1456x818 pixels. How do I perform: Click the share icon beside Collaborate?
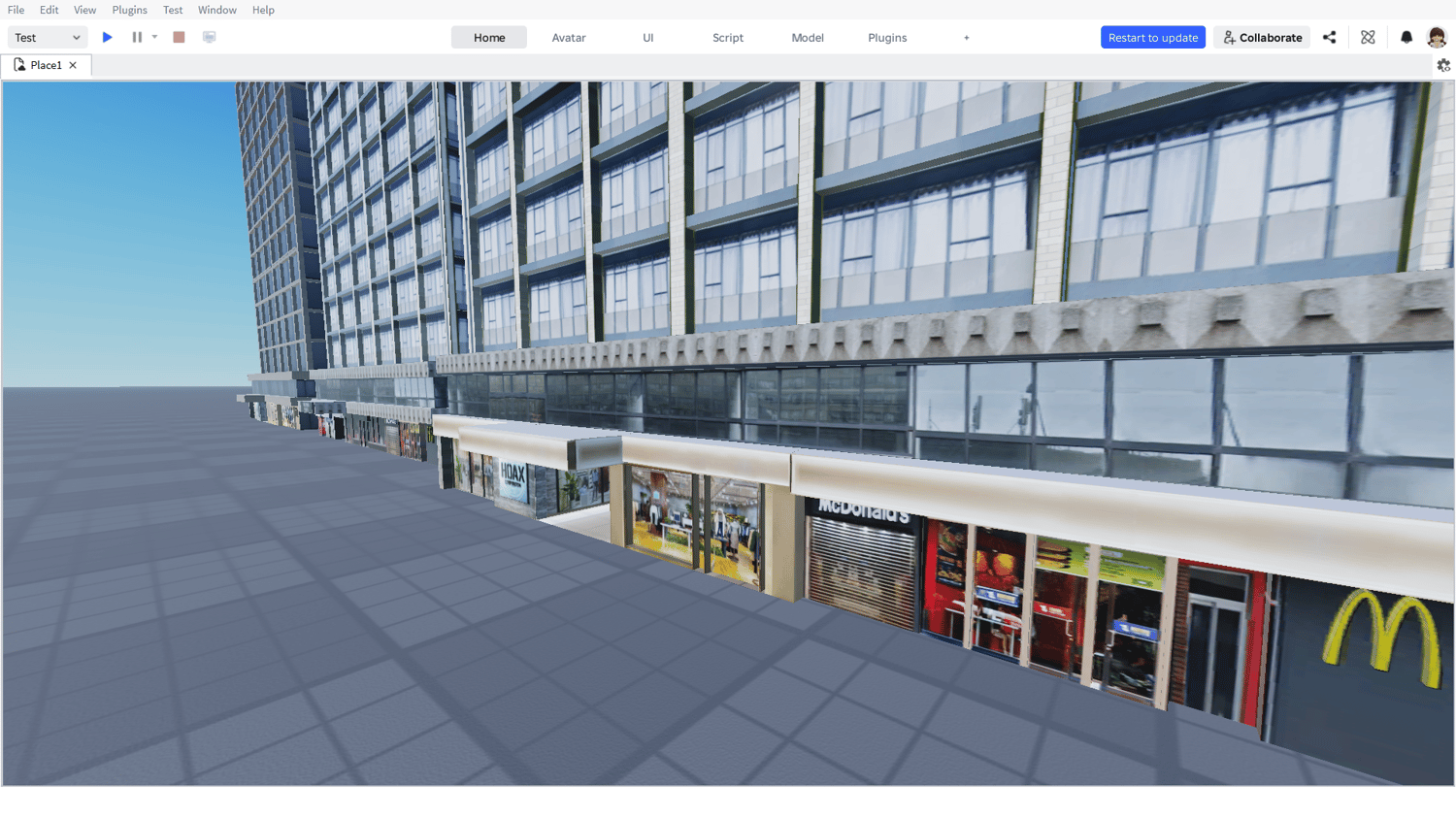click(x=1330, y=38)
